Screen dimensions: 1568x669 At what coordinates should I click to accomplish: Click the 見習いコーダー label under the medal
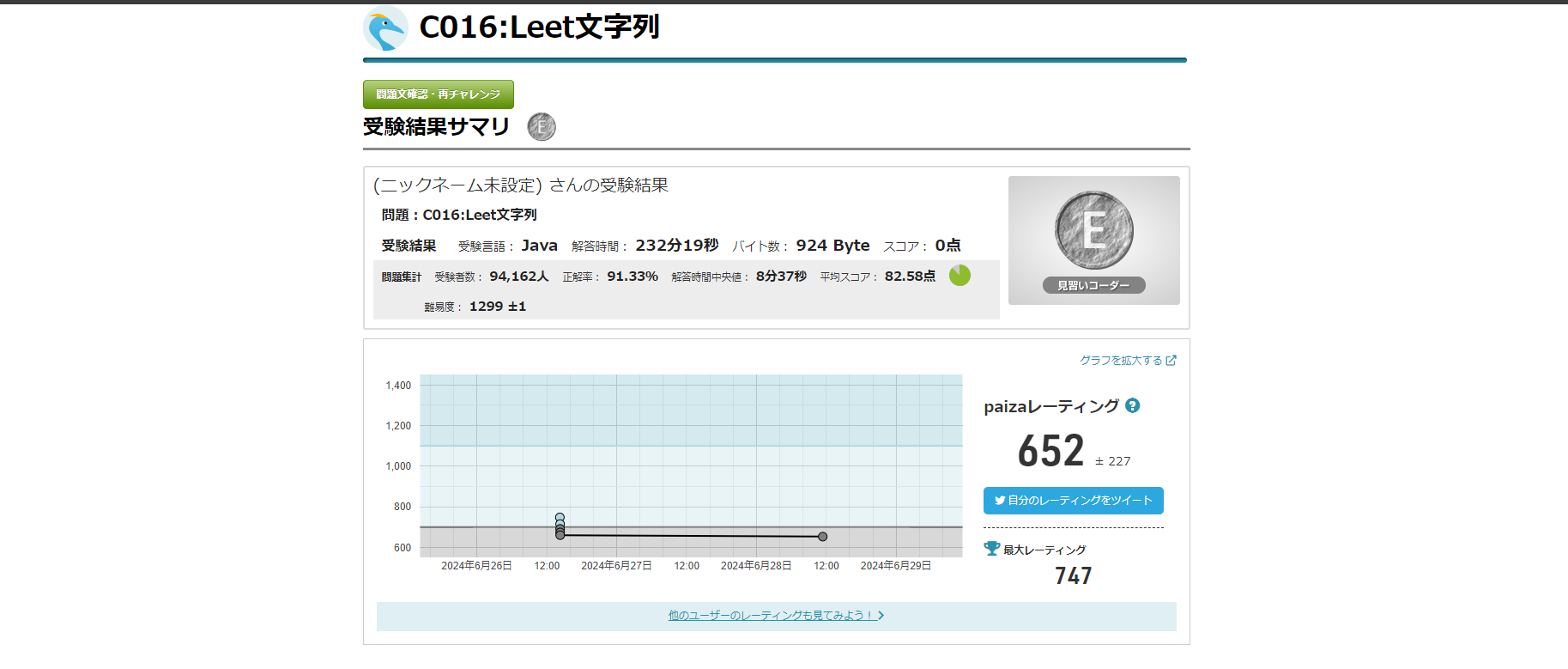pyautogui.click(x=1093, y=285)
